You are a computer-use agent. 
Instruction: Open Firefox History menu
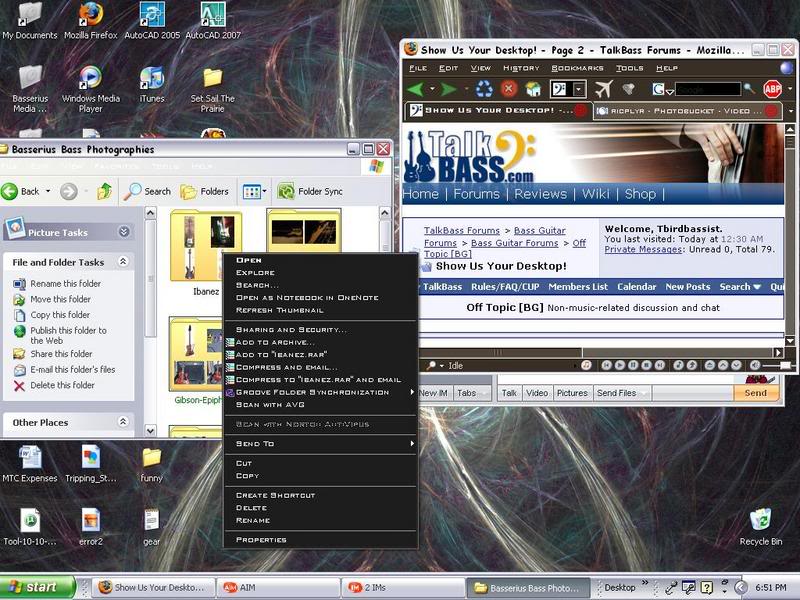521,68
